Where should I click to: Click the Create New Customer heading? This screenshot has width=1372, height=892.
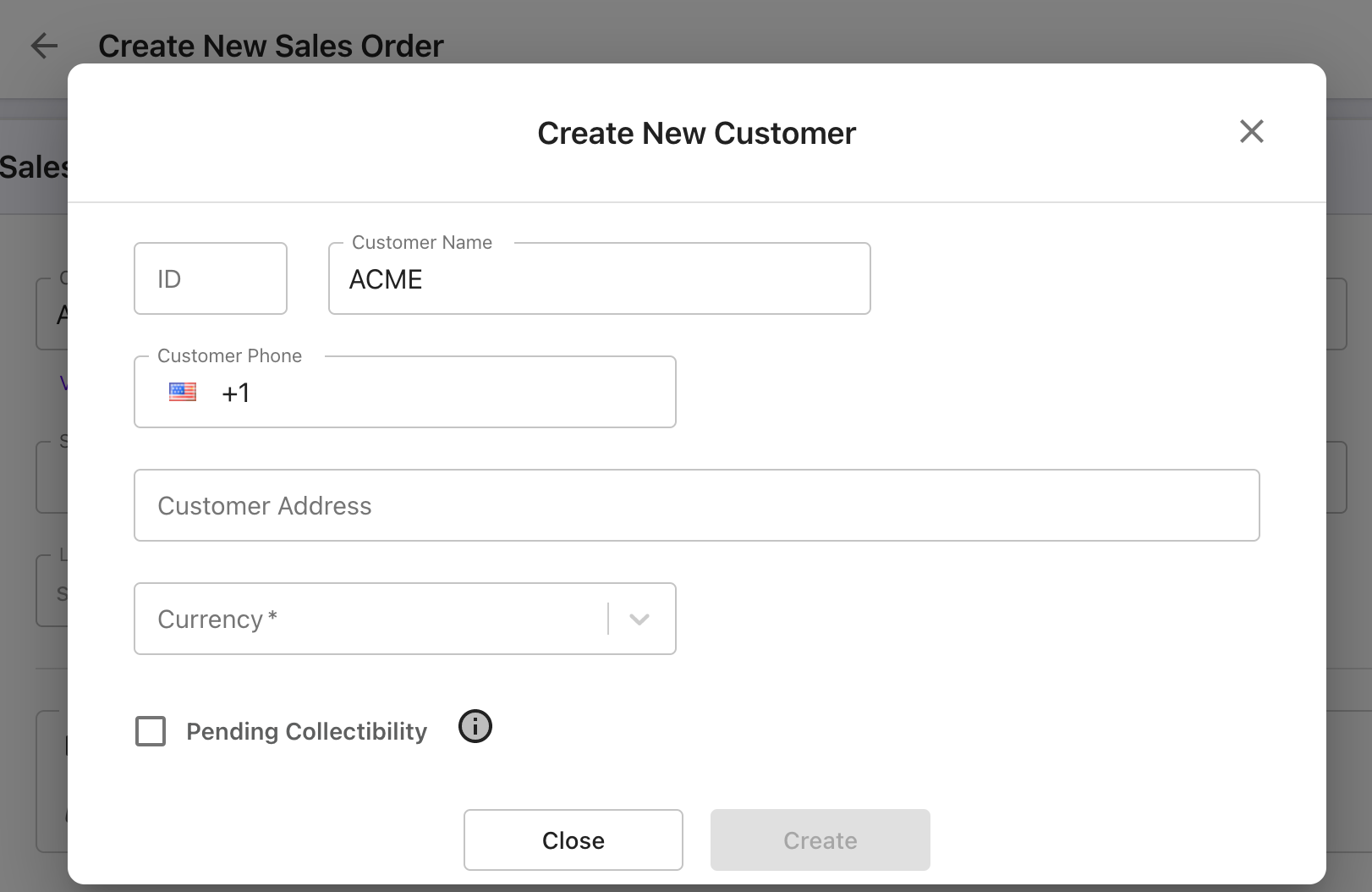click(697, 133)
